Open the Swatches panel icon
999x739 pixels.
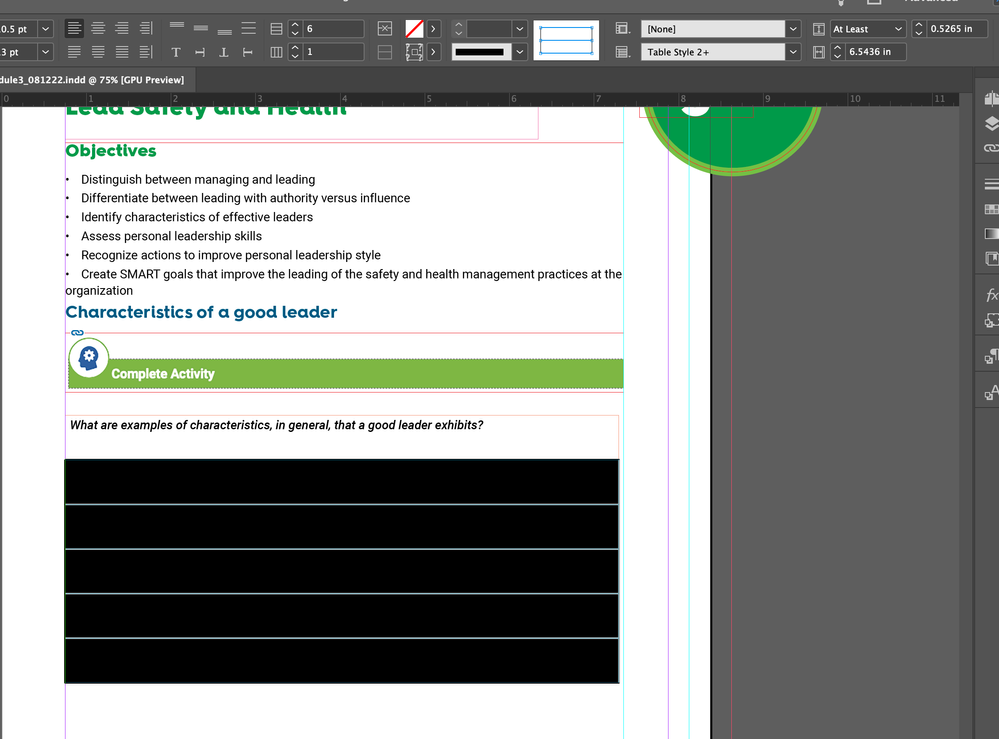pyautogui.click(x=991, y=209)
